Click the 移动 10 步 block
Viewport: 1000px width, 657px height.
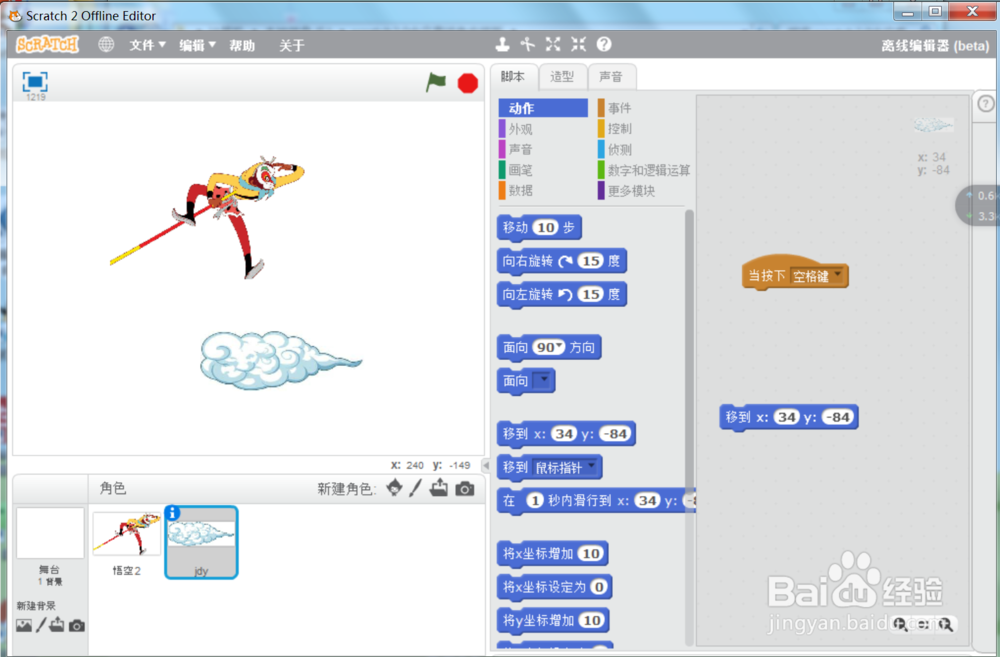[x=539, y=228]
